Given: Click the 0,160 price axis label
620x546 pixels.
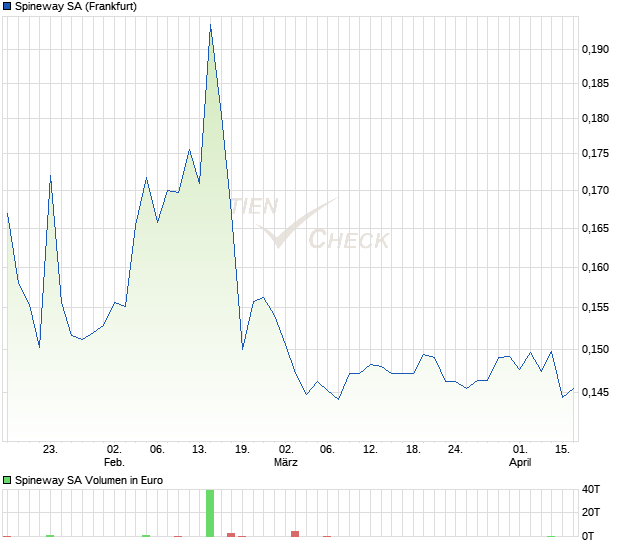Looking at the screenshot, I should [595, 267].
